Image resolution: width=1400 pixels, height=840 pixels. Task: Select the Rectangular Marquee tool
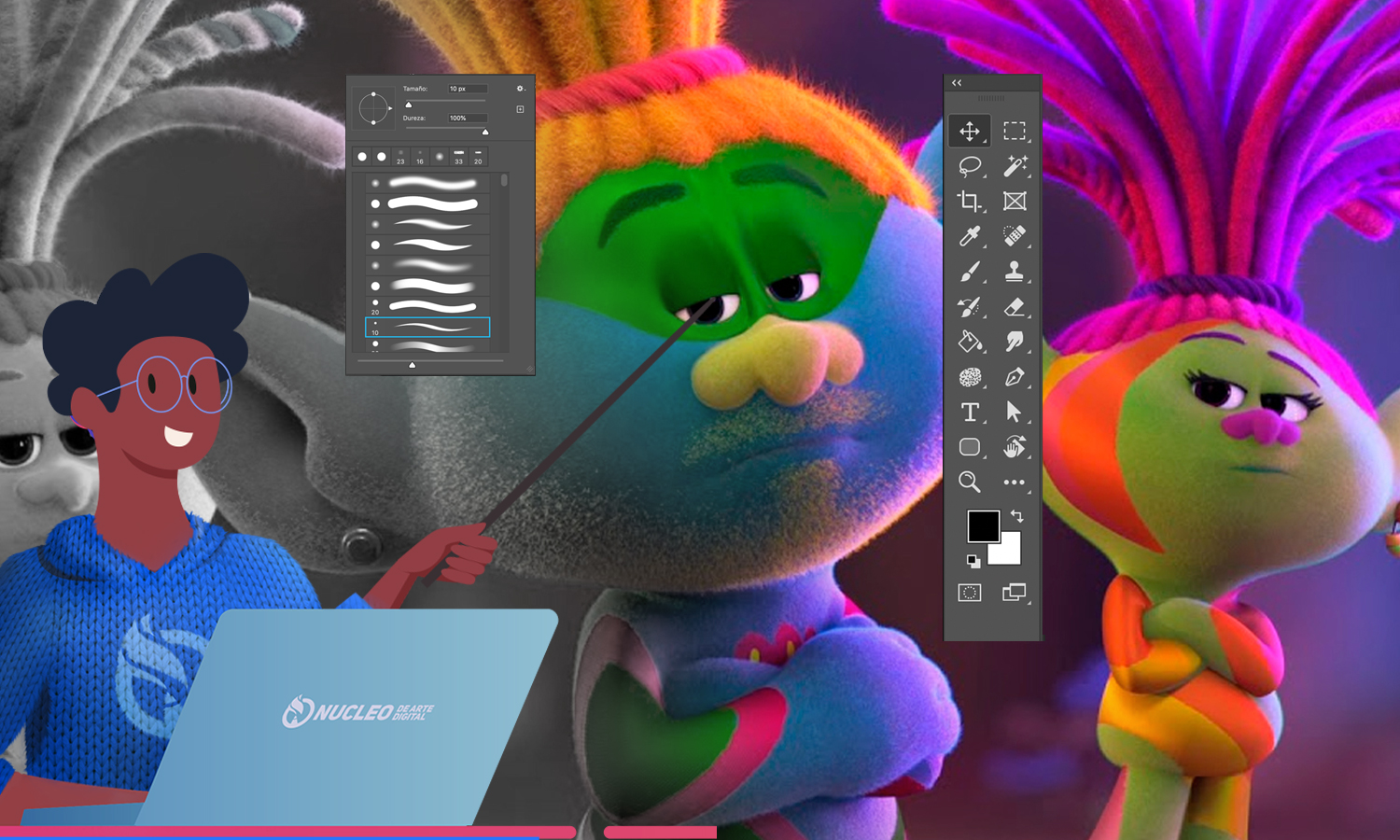click(1015, 132)
